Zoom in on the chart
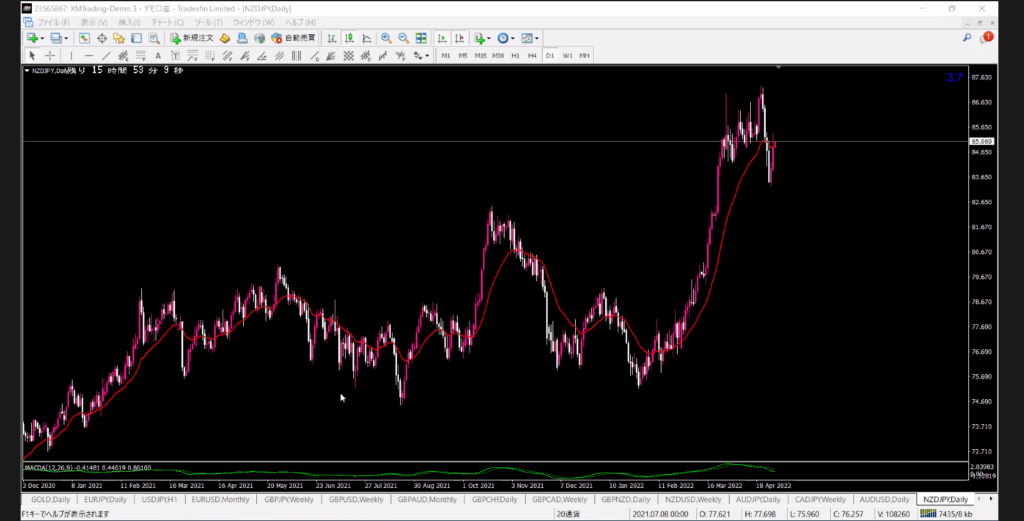Screen dimensions: 1024x521 (x=386, y=39)
